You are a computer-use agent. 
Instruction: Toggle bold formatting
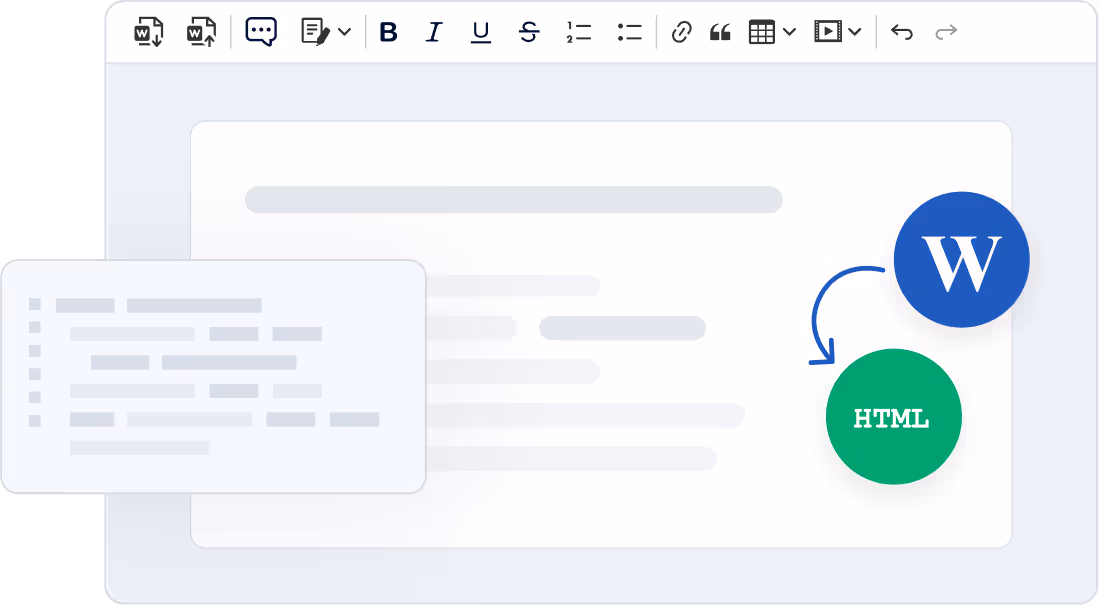click(x=389, y=32)
